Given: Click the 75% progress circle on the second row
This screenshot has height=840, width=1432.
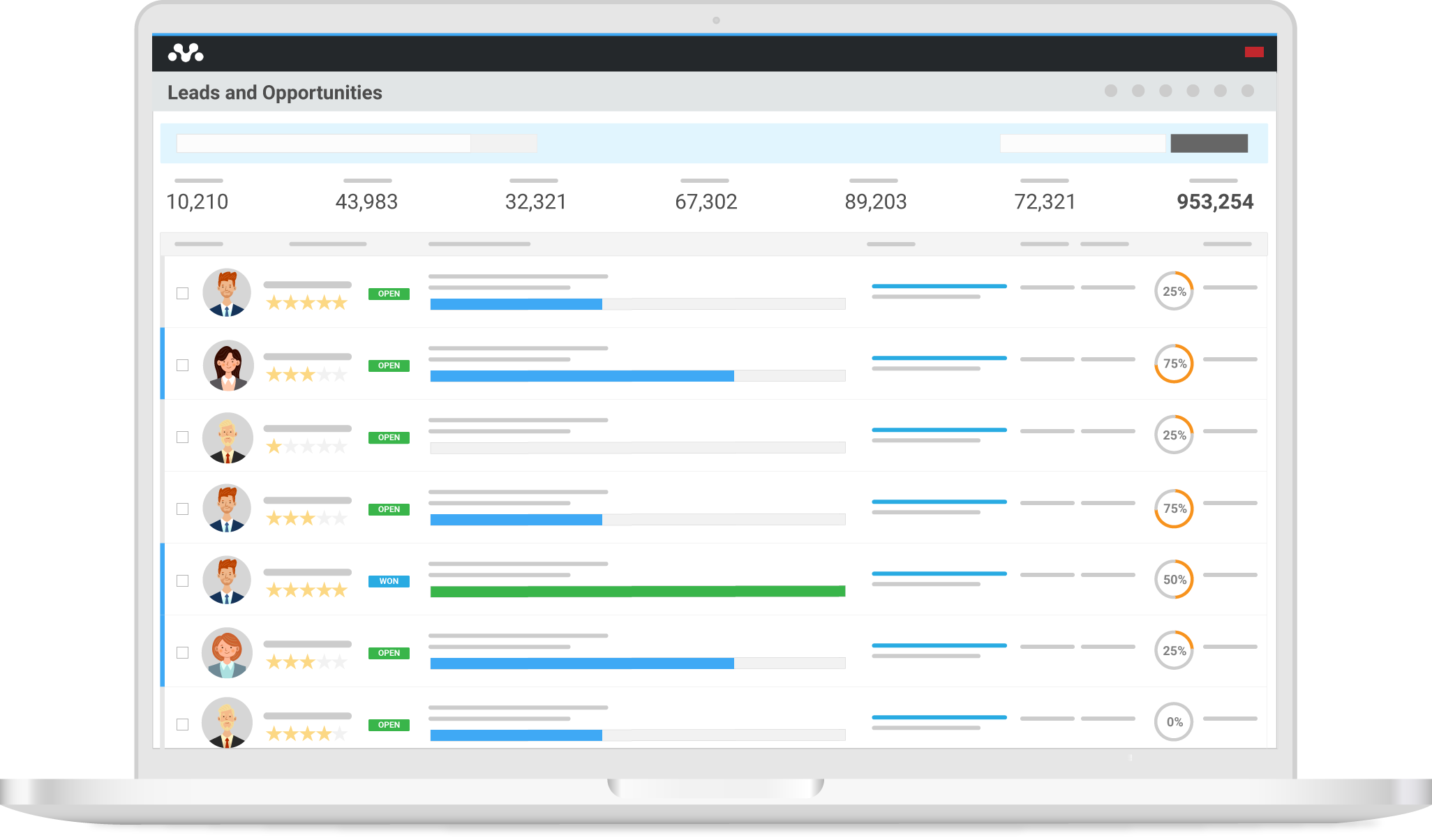Looking at the screenshot, I should click(x=1175, y=363).
